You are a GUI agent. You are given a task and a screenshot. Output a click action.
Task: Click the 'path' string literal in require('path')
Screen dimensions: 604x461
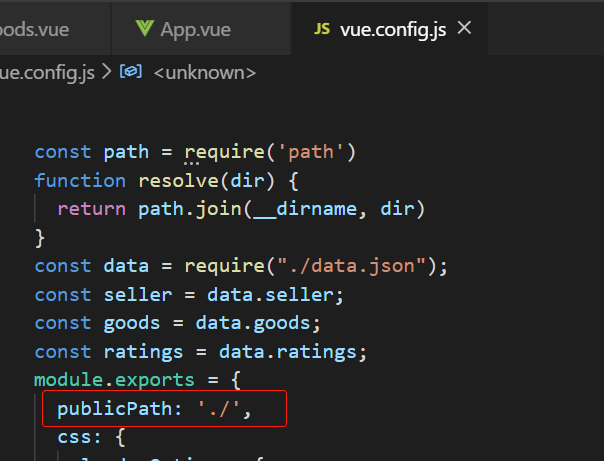[x=311, y=152]
